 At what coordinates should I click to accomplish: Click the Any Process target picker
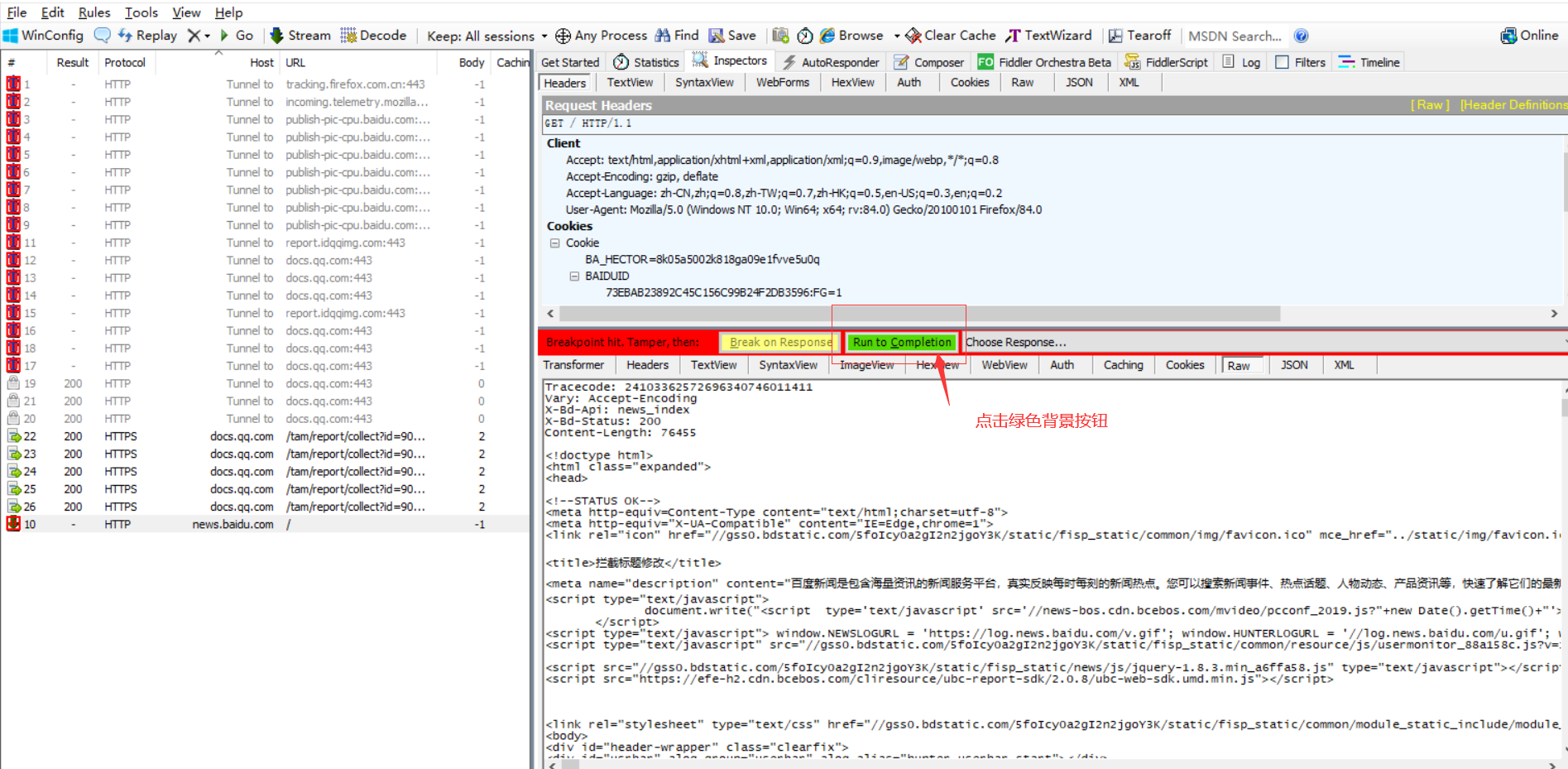click(601, 36)
